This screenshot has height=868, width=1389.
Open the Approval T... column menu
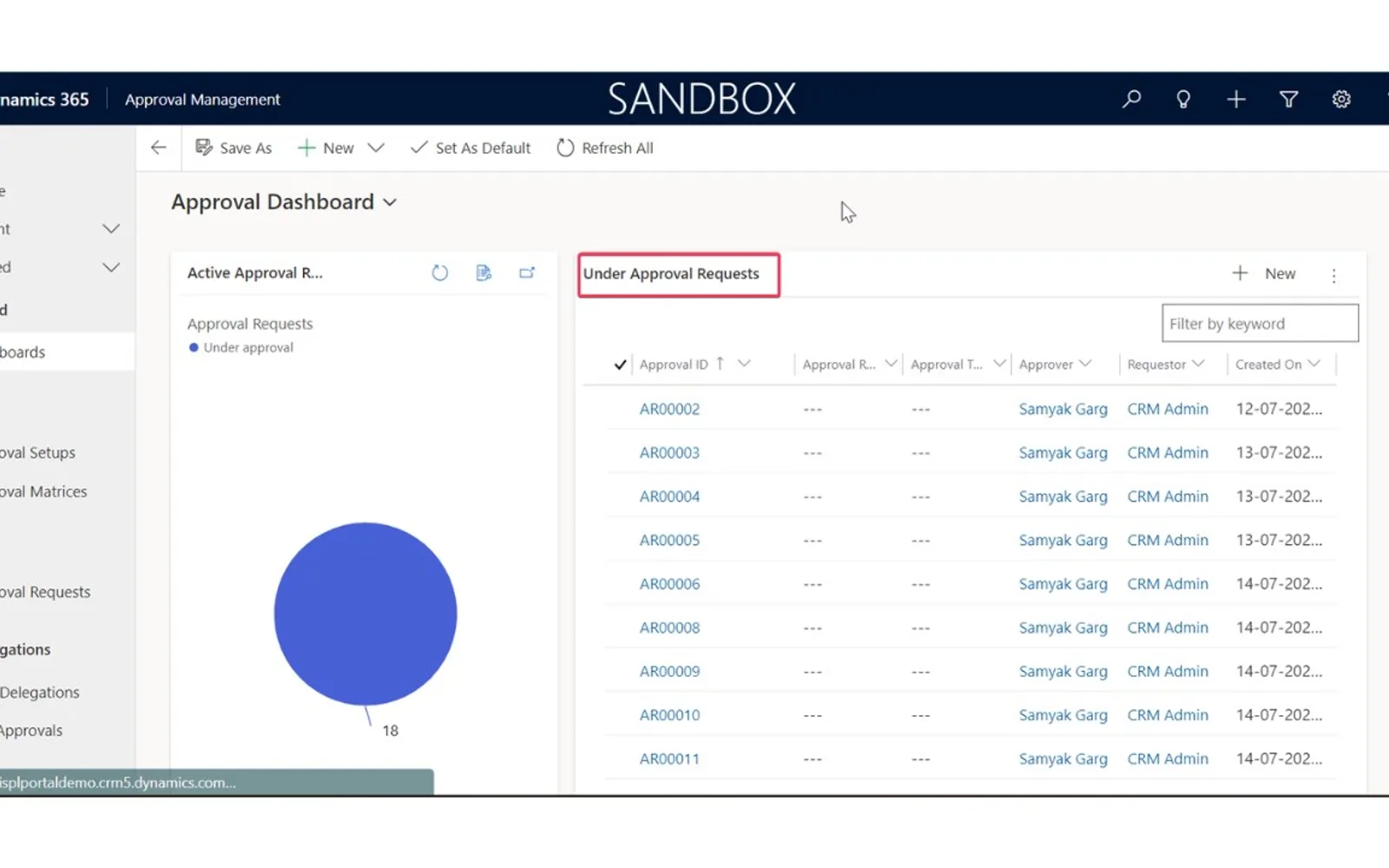999,364
